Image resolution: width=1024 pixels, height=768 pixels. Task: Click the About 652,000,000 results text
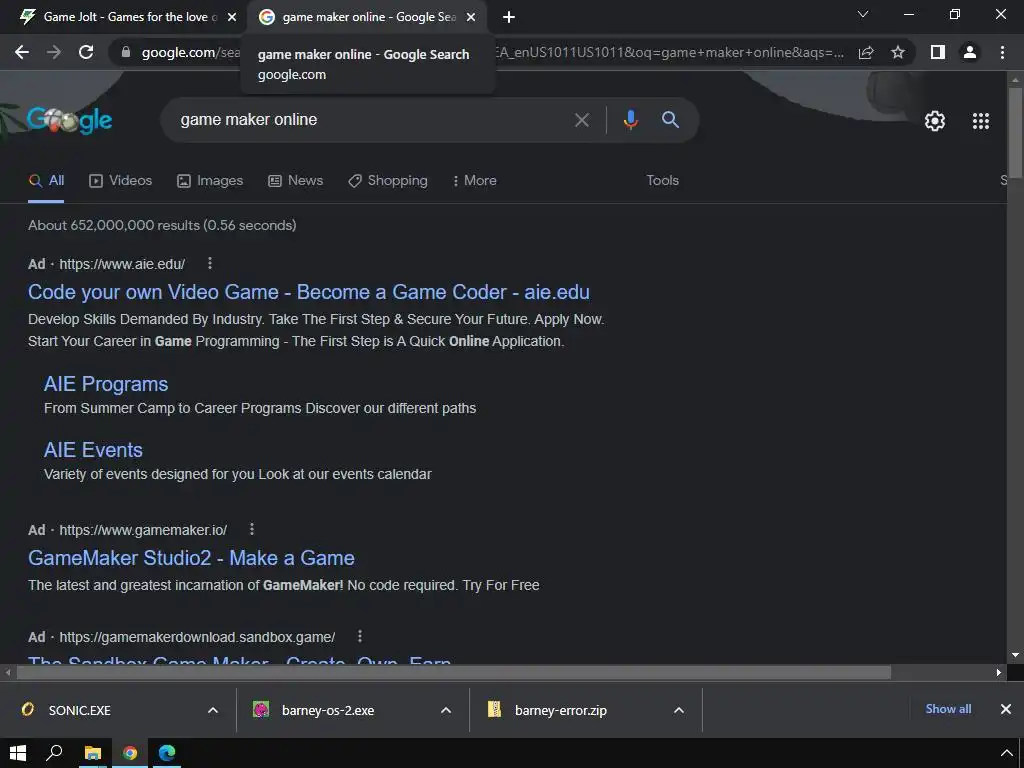pyautogui.click(x=162, y=225)
